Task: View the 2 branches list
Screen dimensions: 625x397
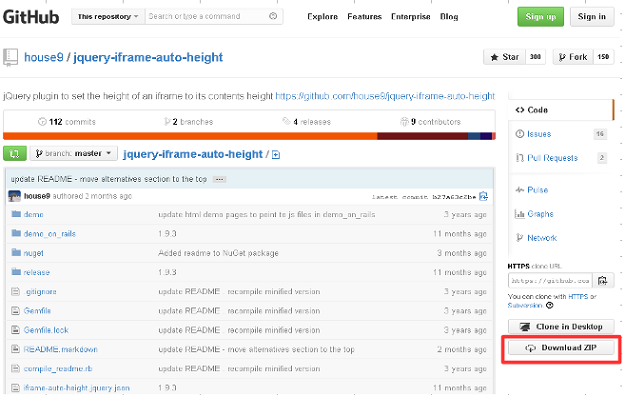Action: point(189,122)
